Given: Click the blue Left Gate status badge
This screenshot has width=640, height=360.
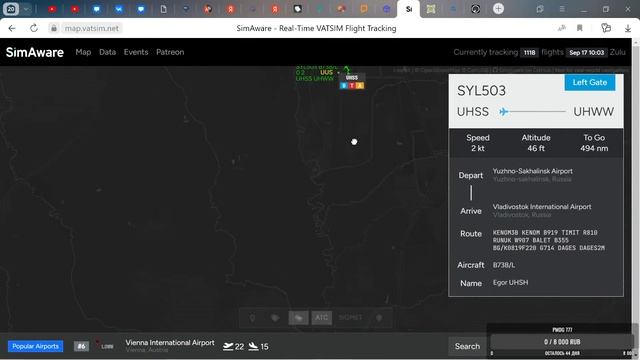Looking at the screenshot, I should [x=590, y=82].
